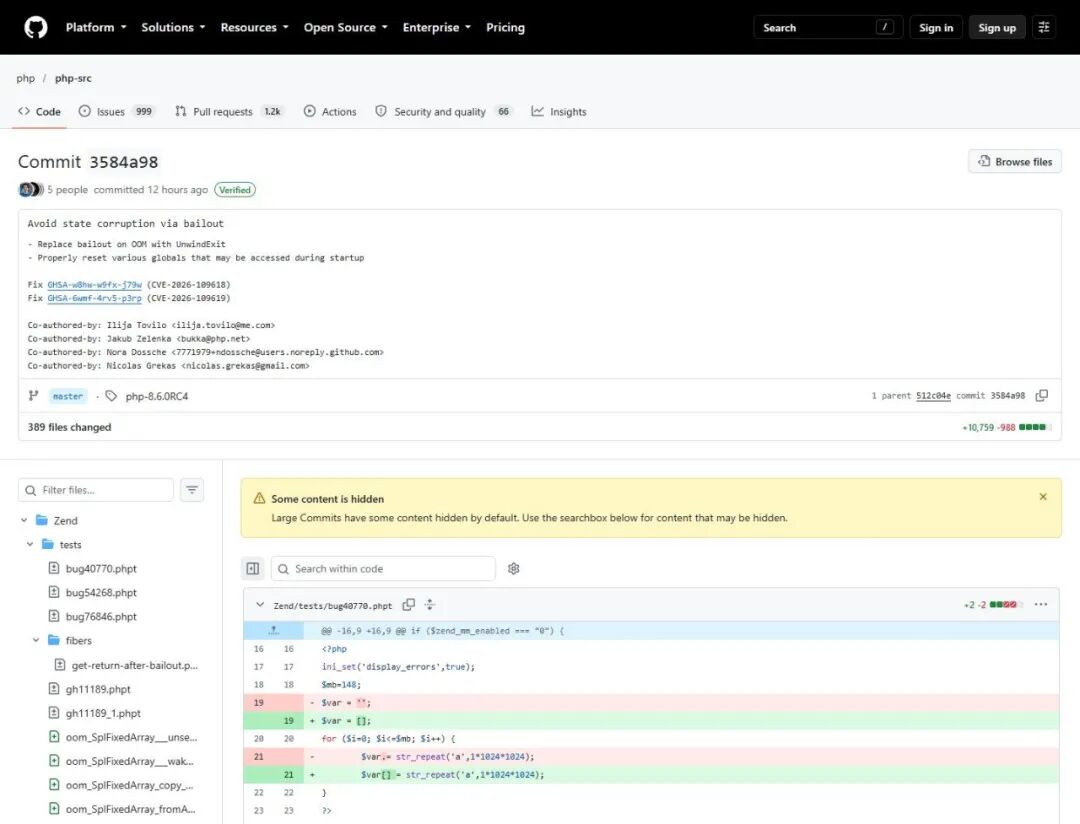Open the master branch label
The width and height of the screenshot is (1080, 824).
click(x=68, y=396)
